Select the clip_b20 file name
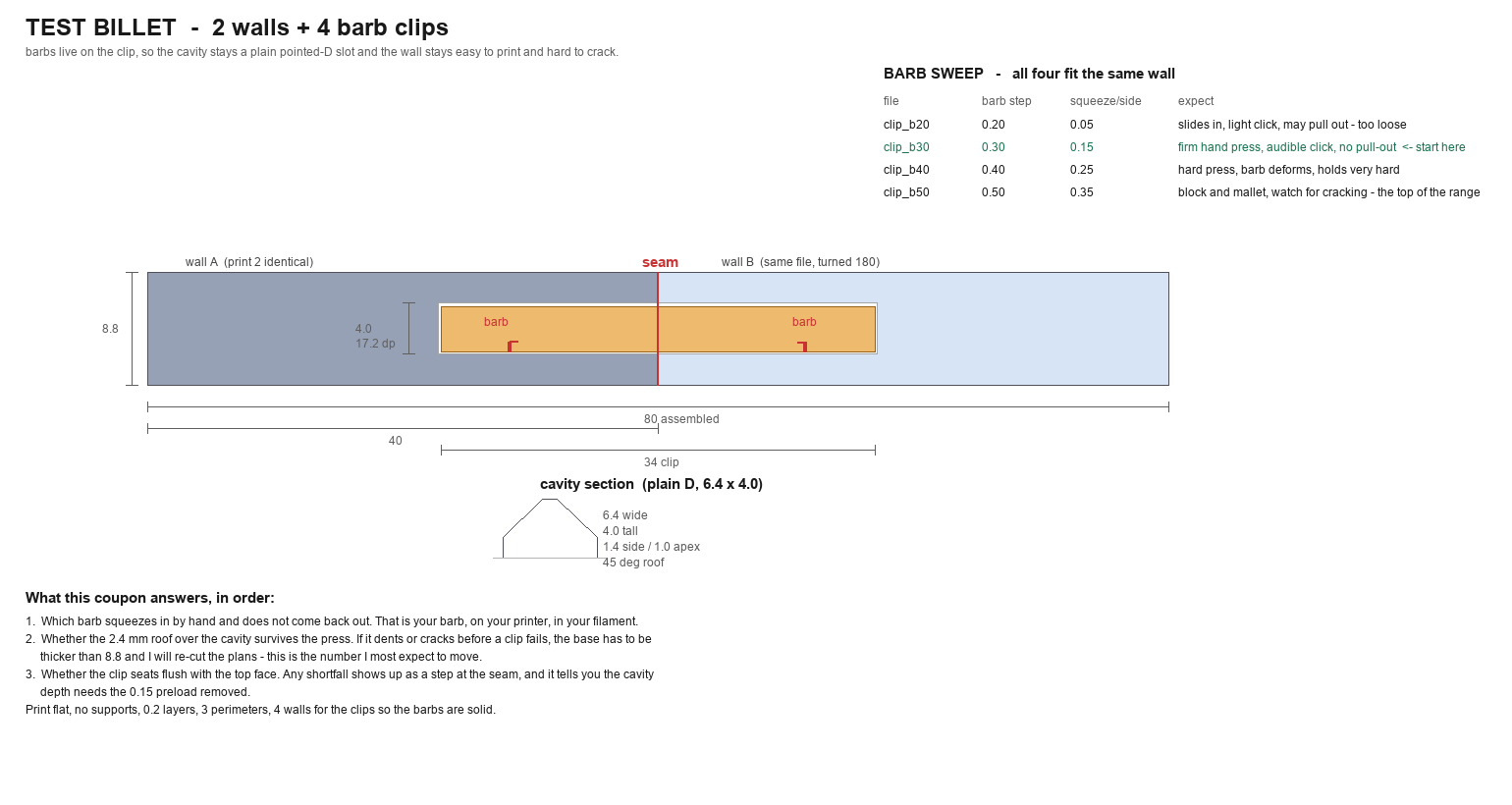 click(906, 125)
